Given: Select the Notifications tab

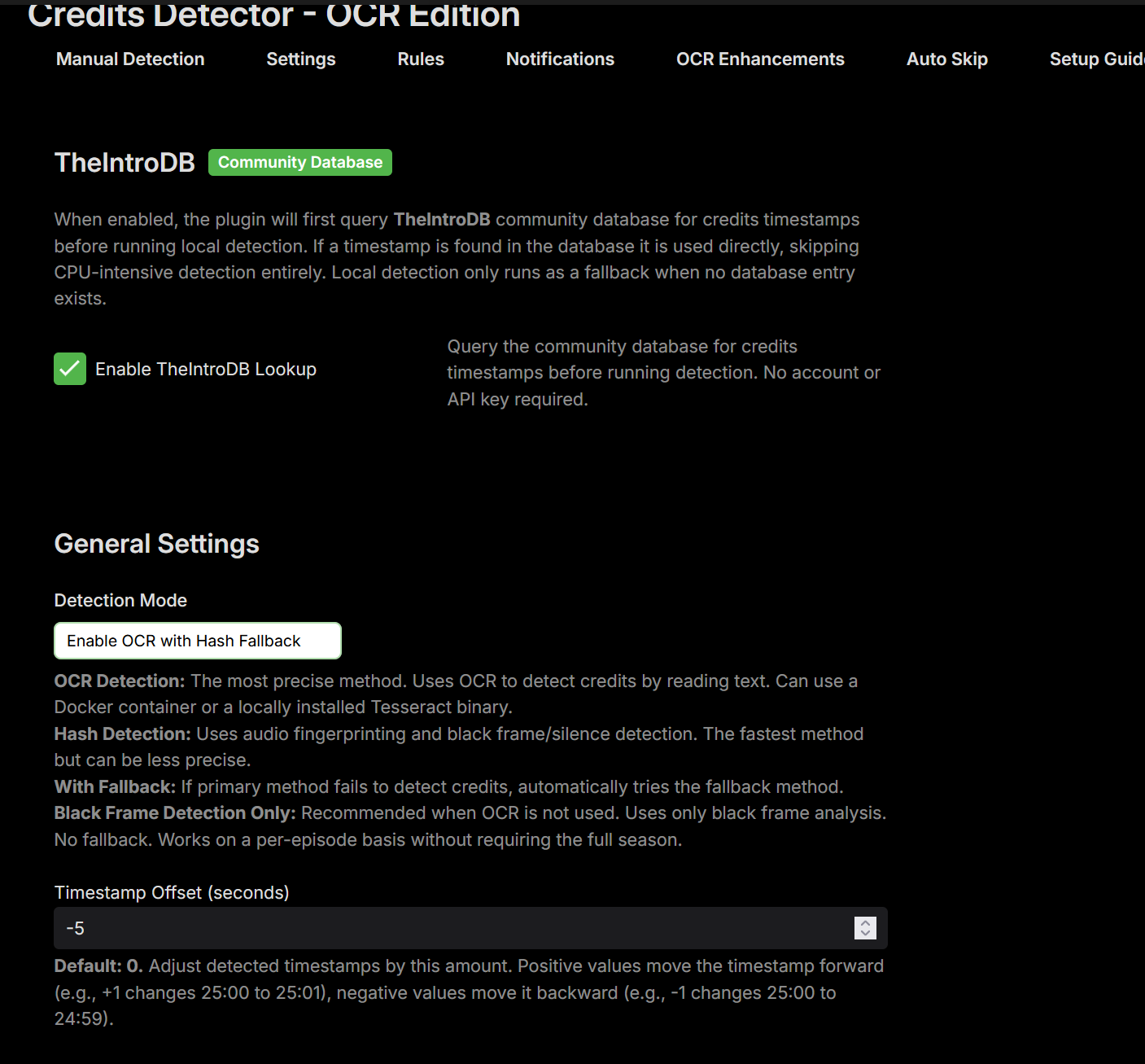Looking at the screenshot, I should pyautogui.click(x=560, y=59).
